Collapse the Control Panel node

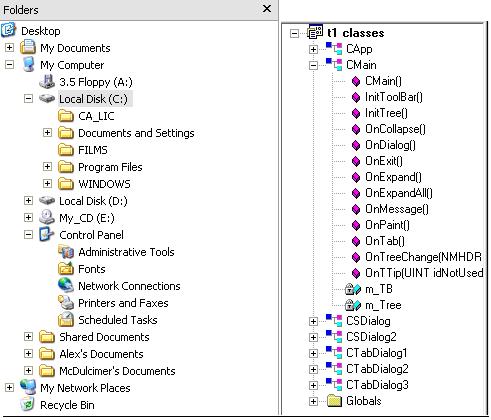click(x=29, y=234)
